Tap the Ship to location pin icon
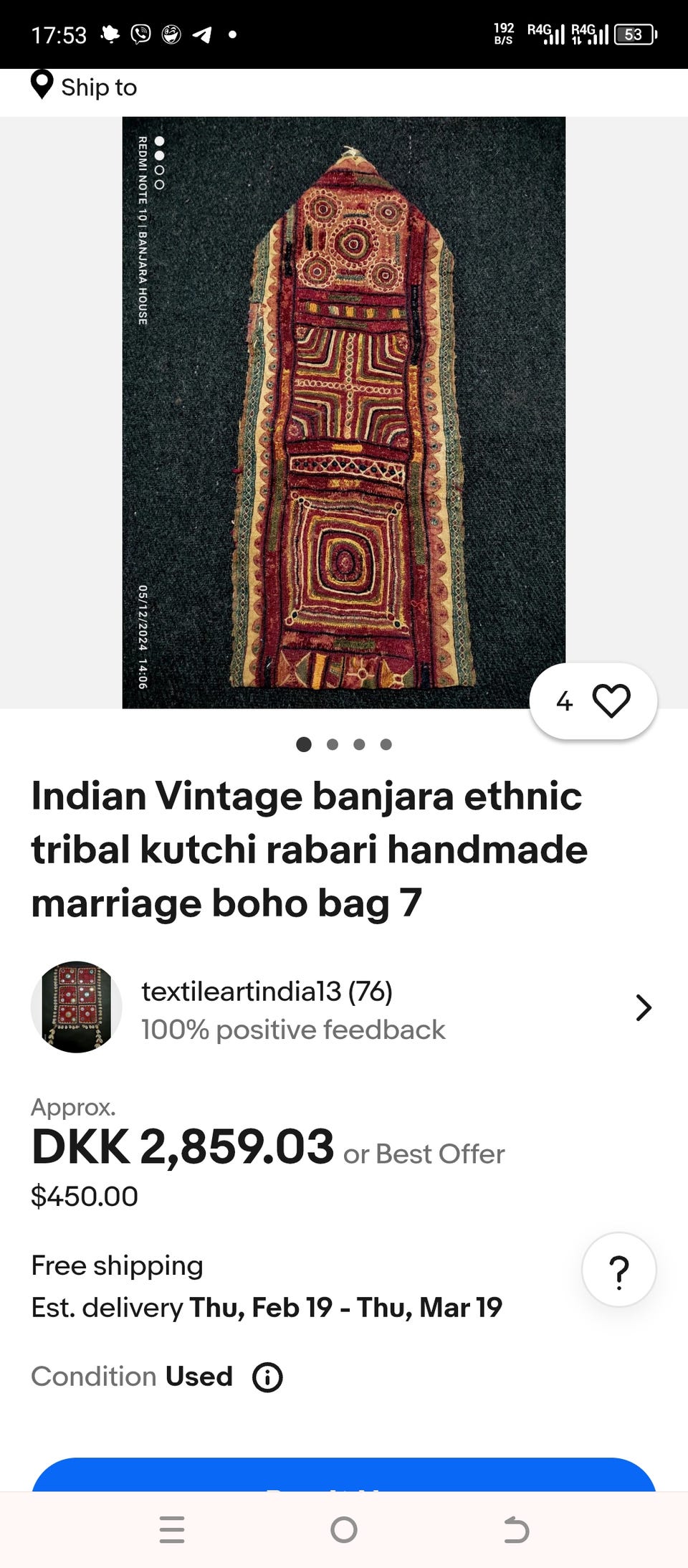The width and height of the screenshot is (688, 1568). point(42,85)
